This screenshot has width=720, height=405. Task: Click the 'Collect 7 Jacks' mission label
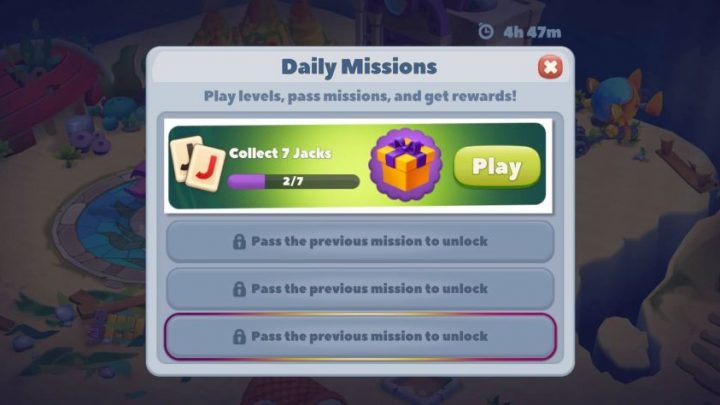[x=280, y=153]
